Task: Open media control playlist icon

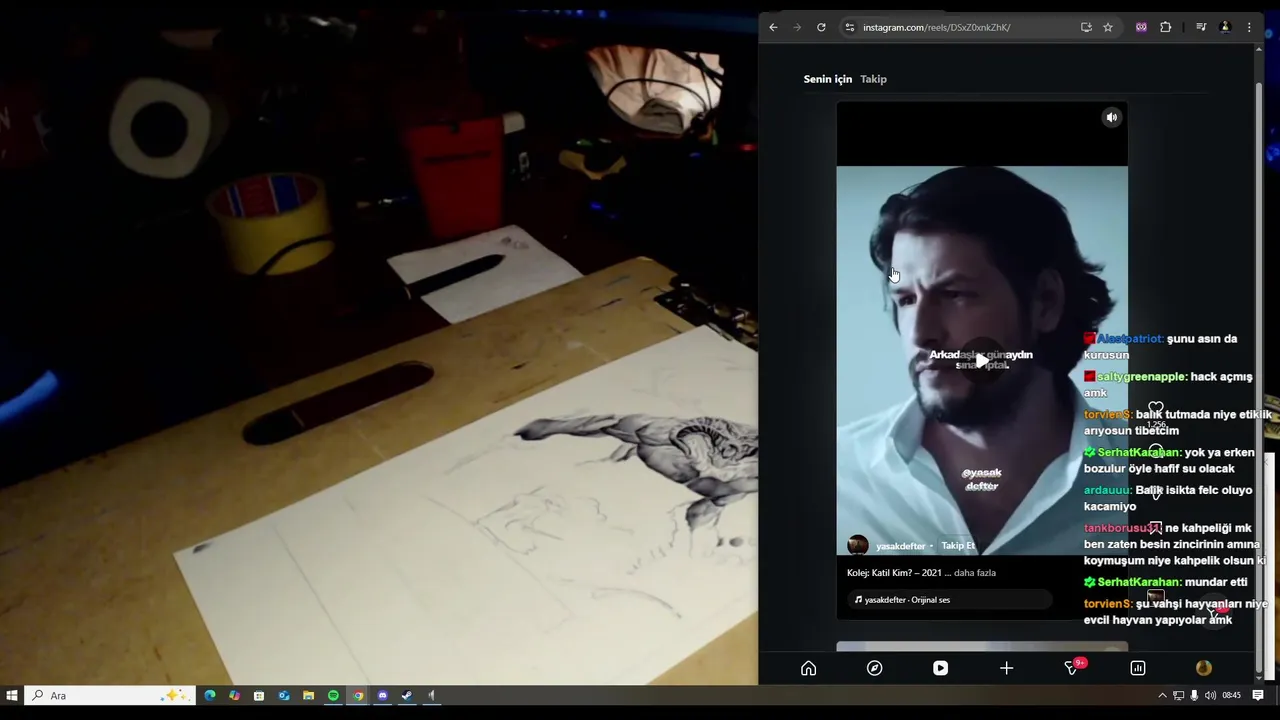Action: click(x=1201, y=27)
